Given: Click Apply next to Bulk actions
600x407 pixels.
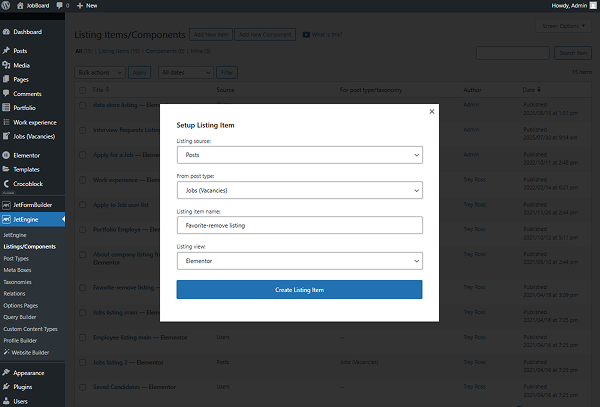Looking at the screenshot, I should pos(140,72).
